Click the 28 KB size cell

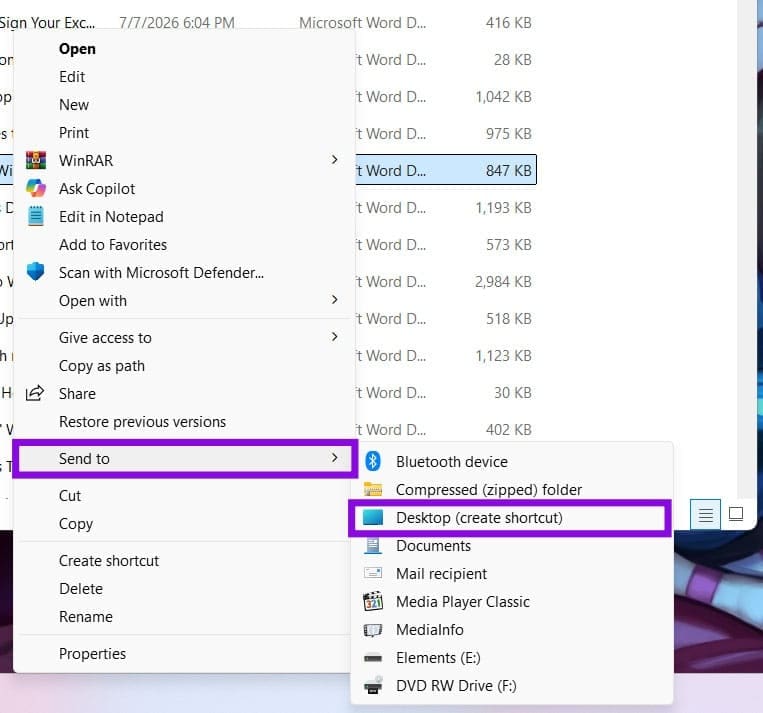tap(512, 60)
